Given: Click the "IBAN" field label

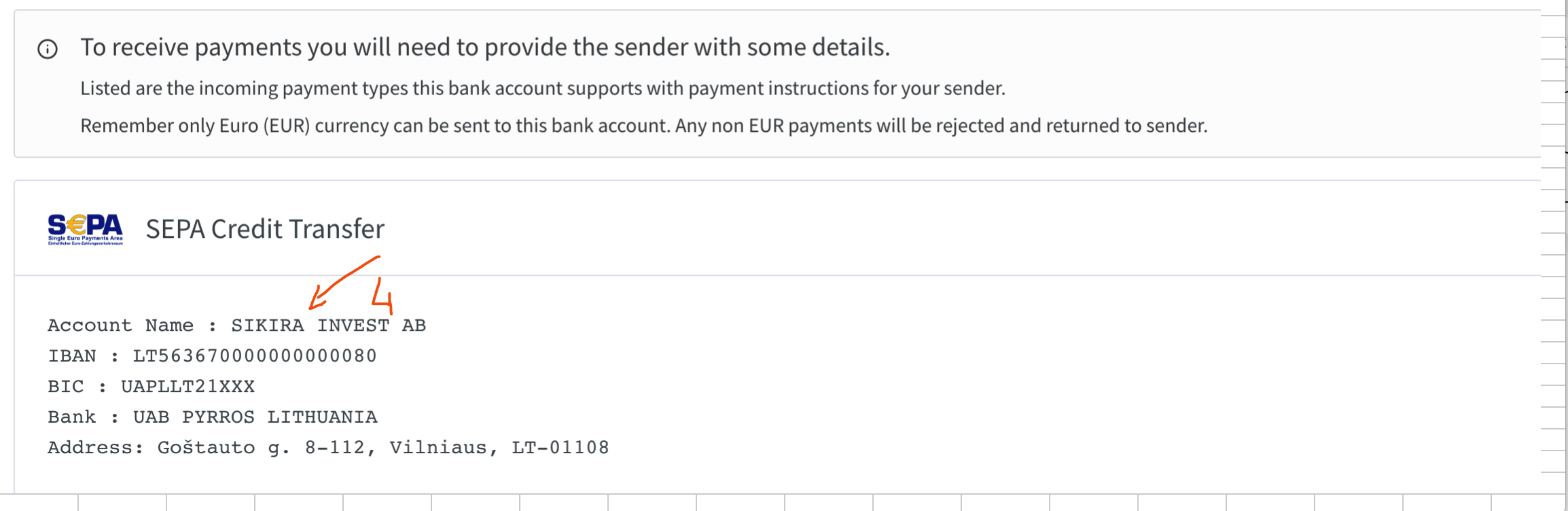Looking at the screenshot, I should [x=72, y=356].
